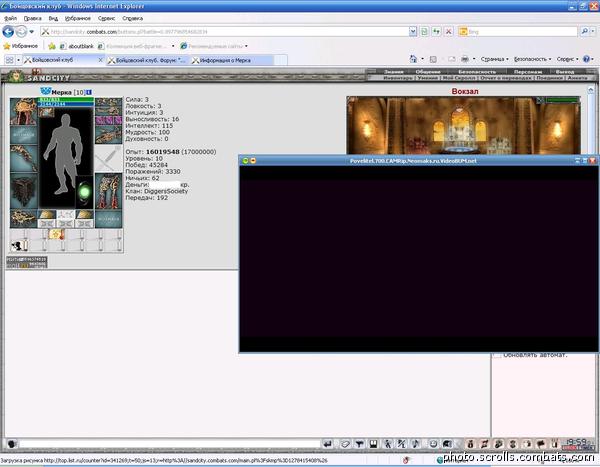Open the Избранное menu in menu bar
Viewport: 600px width, 467px height.
tap(78, 18)
